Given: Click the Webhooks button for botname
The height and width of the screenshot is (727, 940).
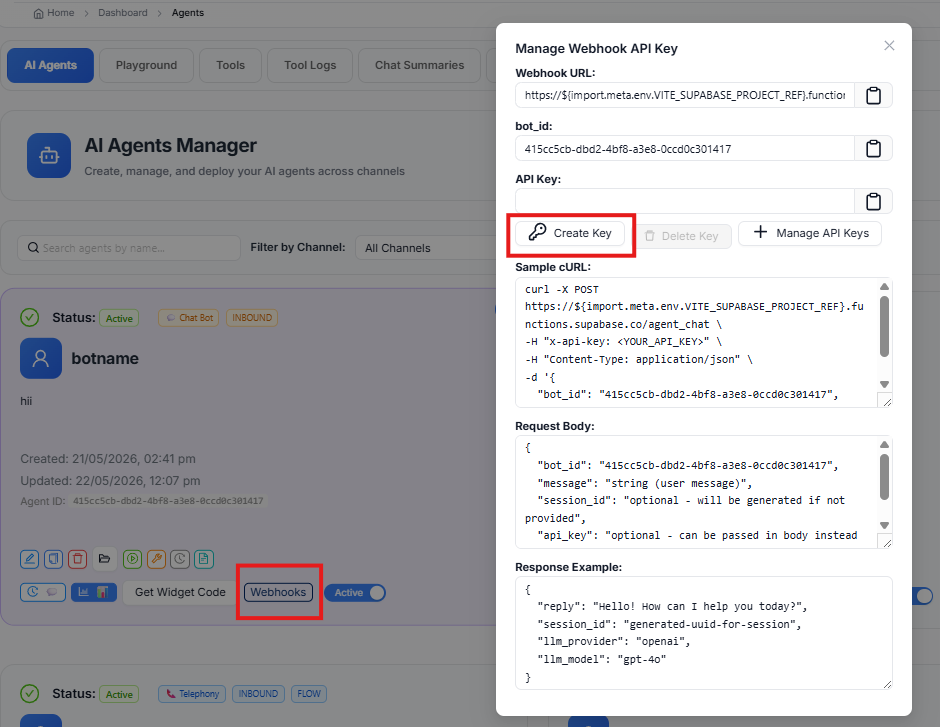Looking at the screenshot, I should point(278,592).
